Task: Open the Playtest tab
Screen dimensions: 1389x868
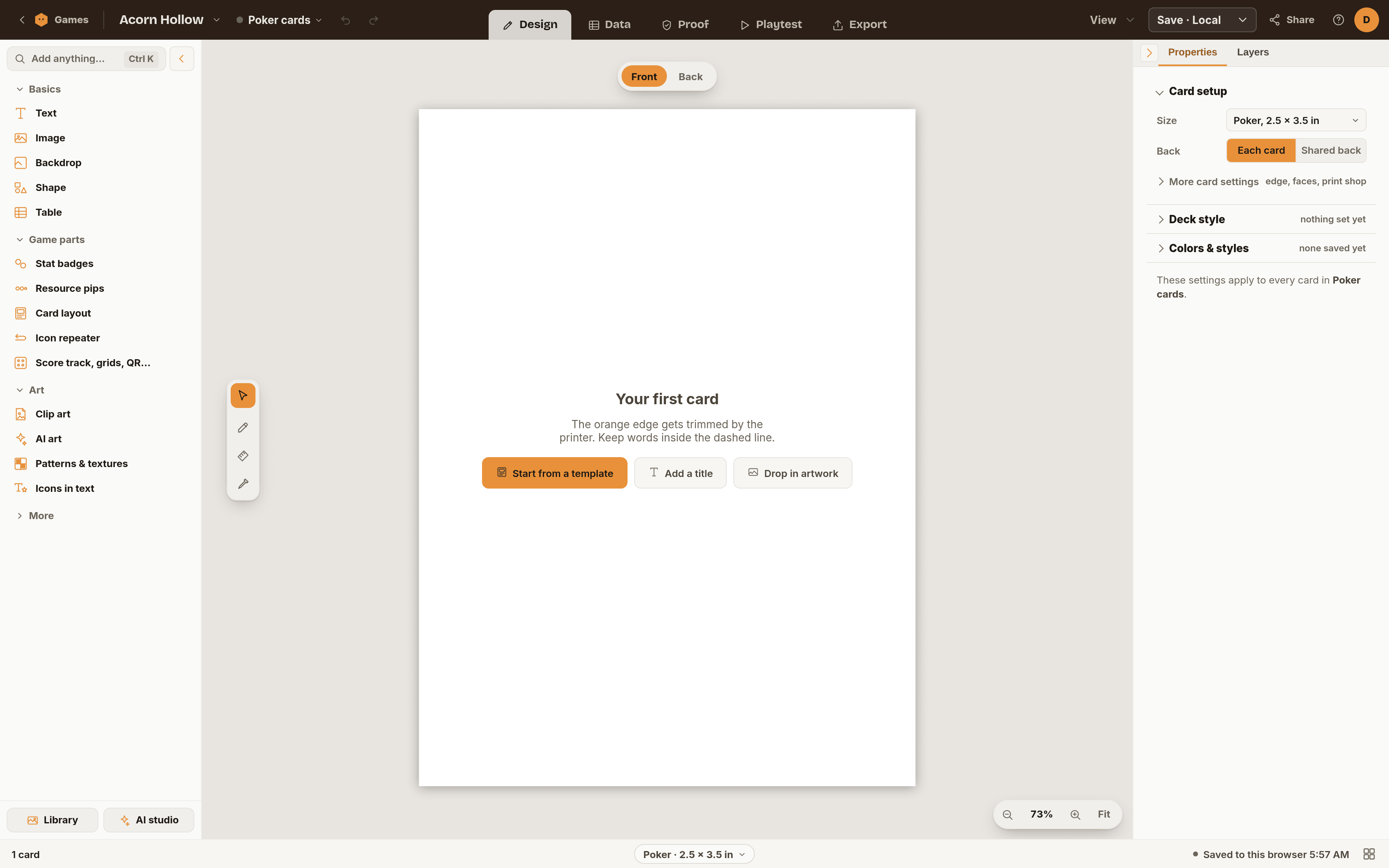Action: pyautogui.click(x=771, y=25)
